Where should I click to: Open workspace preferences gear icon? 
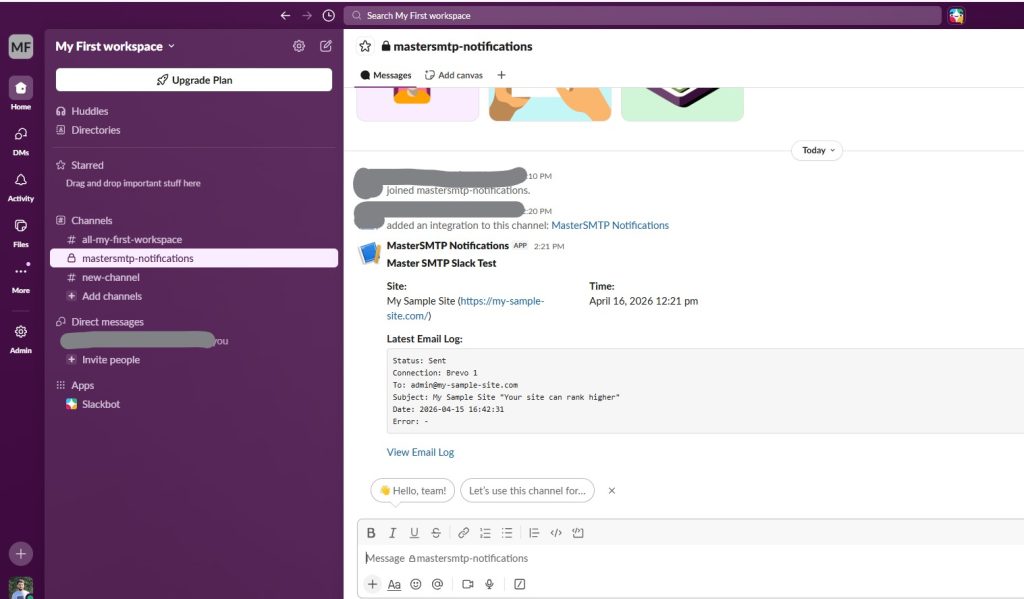(298, 46)
